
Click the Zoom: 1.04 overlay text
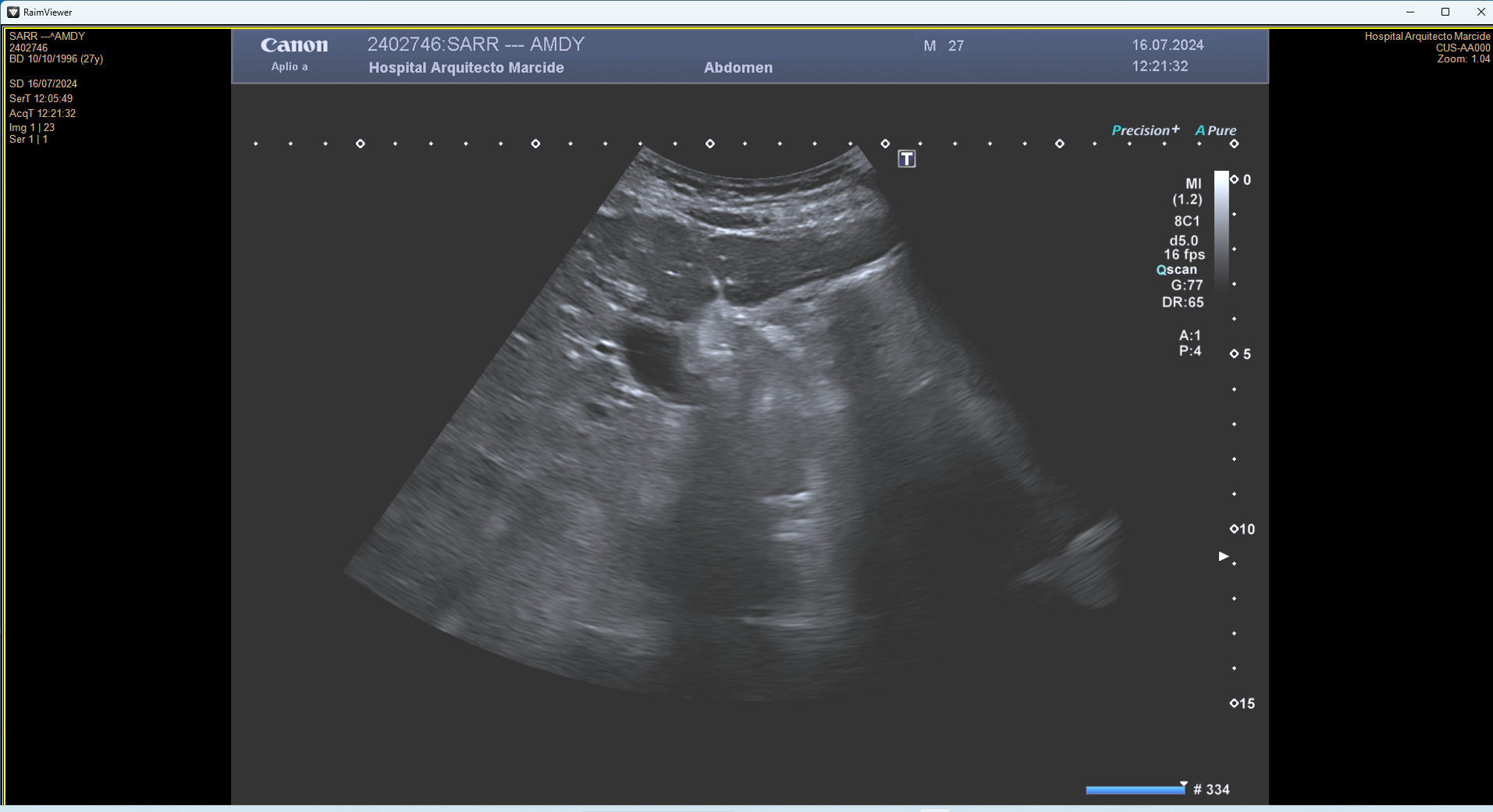click(1463, 59)
